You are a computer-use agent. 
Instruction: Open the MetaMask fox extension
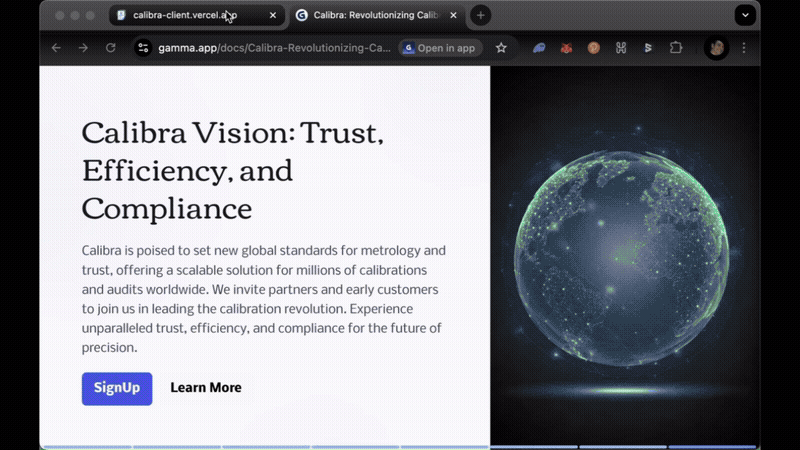[x=566, y=48]
